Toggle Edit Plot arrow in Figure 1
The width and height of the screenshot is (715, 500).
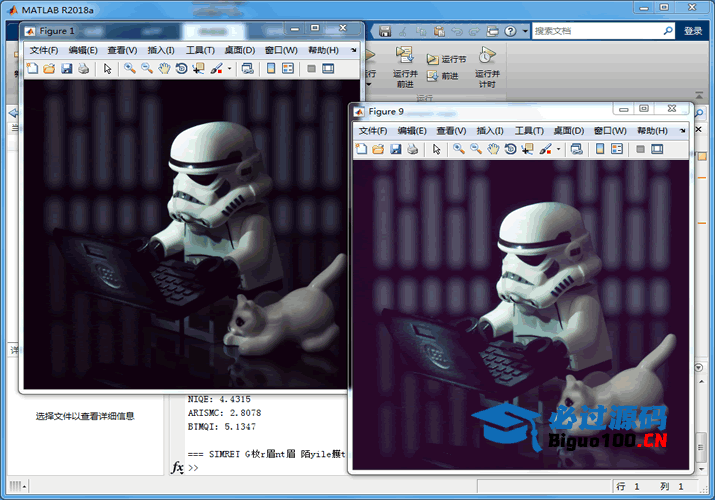click(x=107, y=69)
